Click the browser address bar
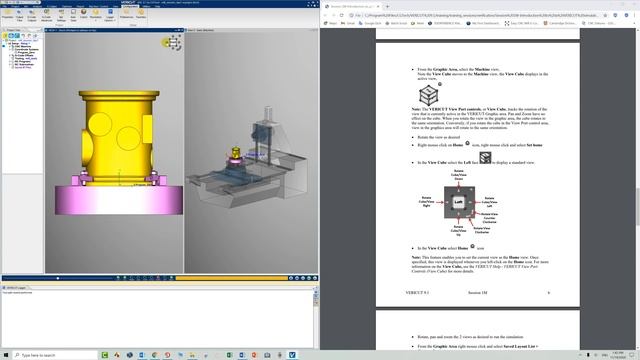 tap(476, 15)
